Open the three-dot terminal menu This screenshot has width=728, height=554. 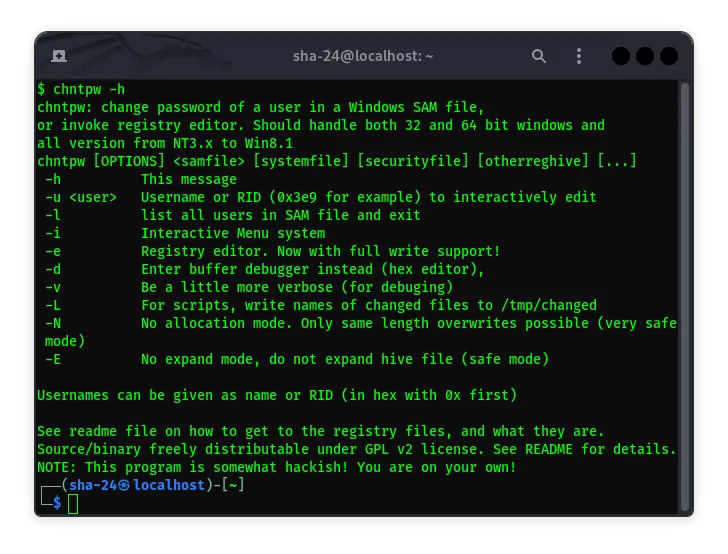pos(579,56)
